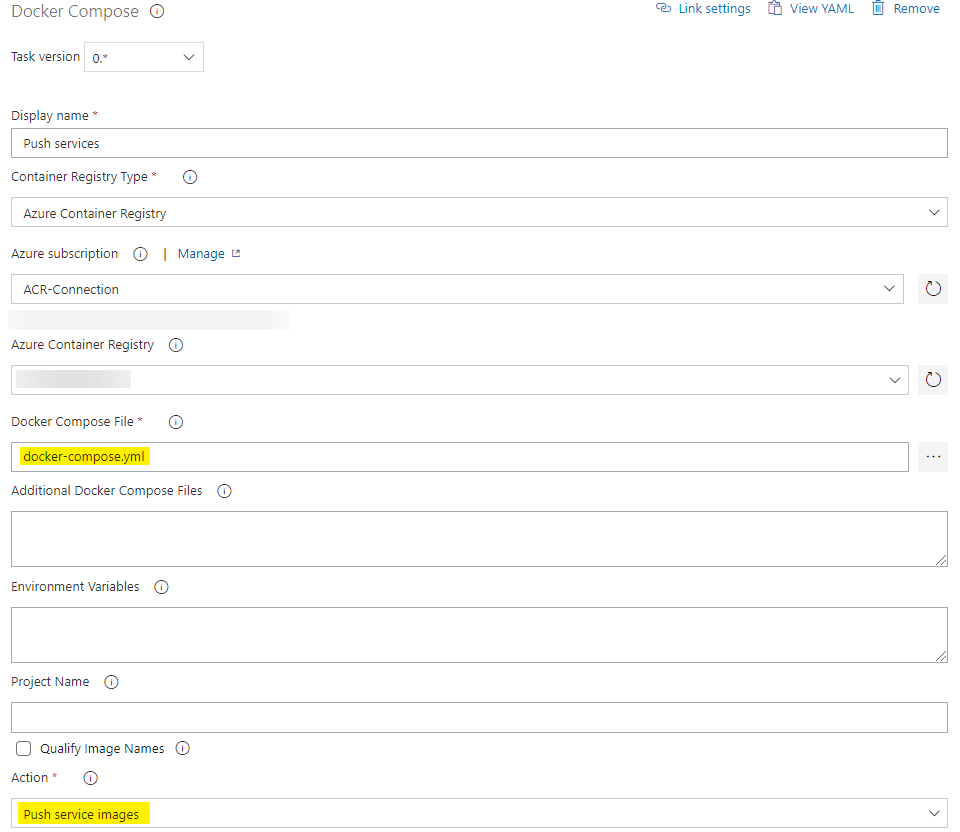The image size is (960, 832).
Task: Show info for Azure Container Registry
Action: (176, 345)
